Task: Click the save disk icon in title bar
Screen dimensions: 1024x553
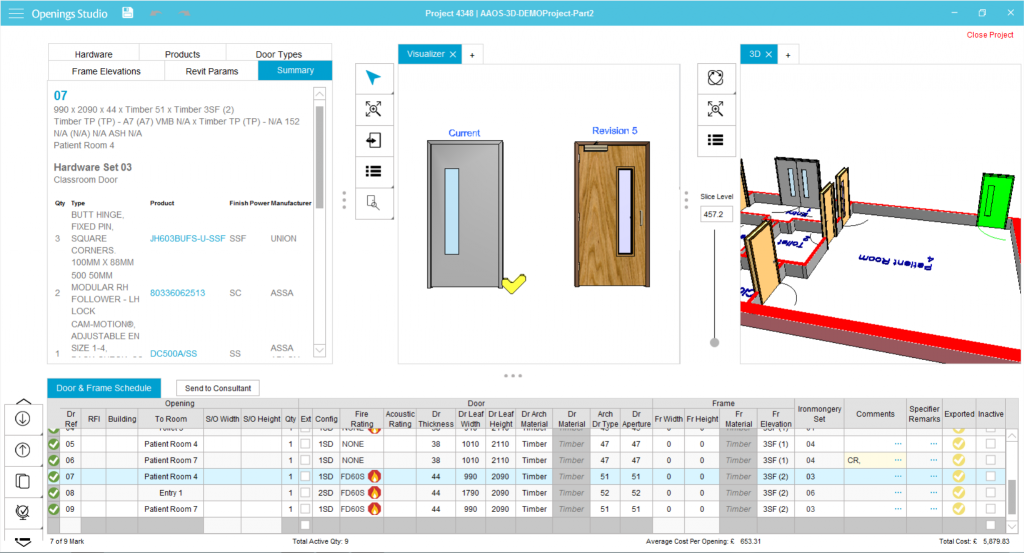Action: pyautogui.click(x=128, y=13)
